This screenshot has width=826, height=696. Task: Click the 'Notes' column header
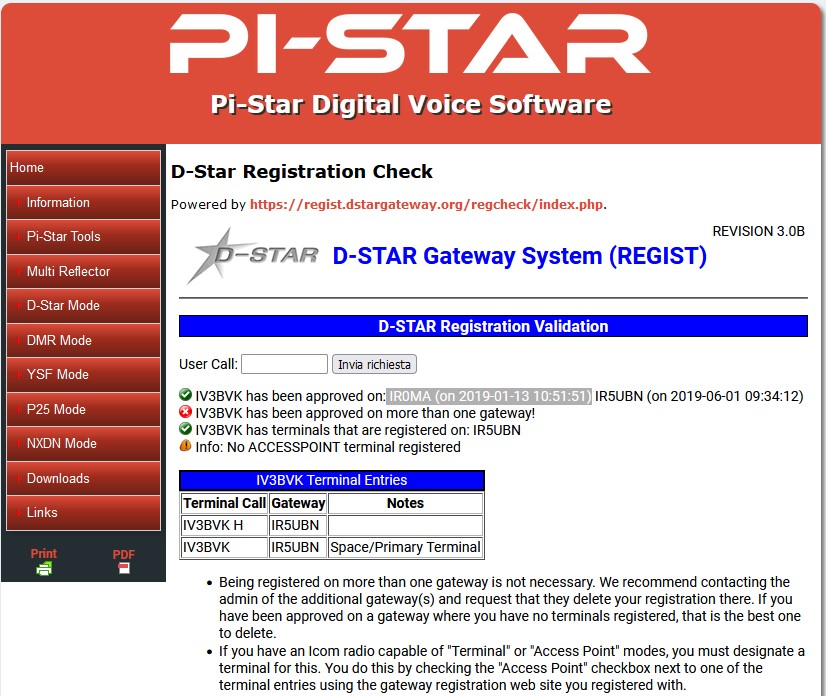coord(405,503)
